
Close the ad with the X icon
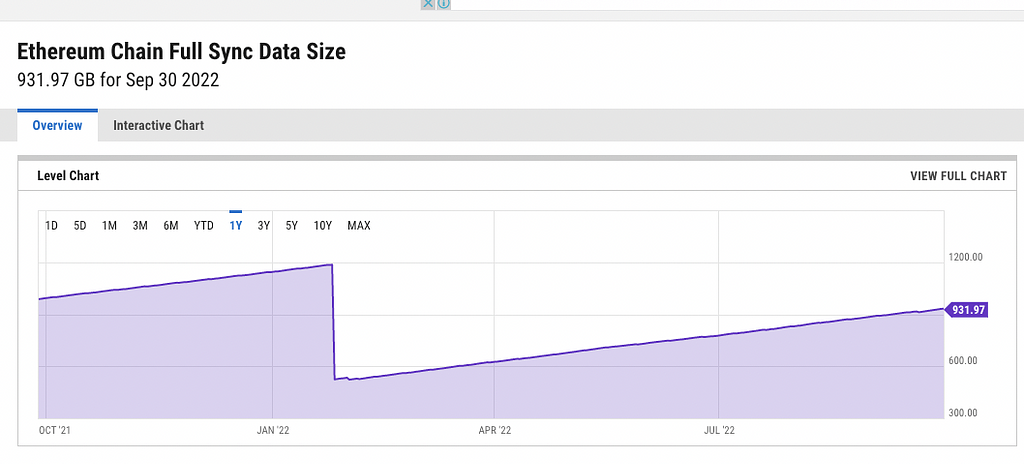coord(428,4)
